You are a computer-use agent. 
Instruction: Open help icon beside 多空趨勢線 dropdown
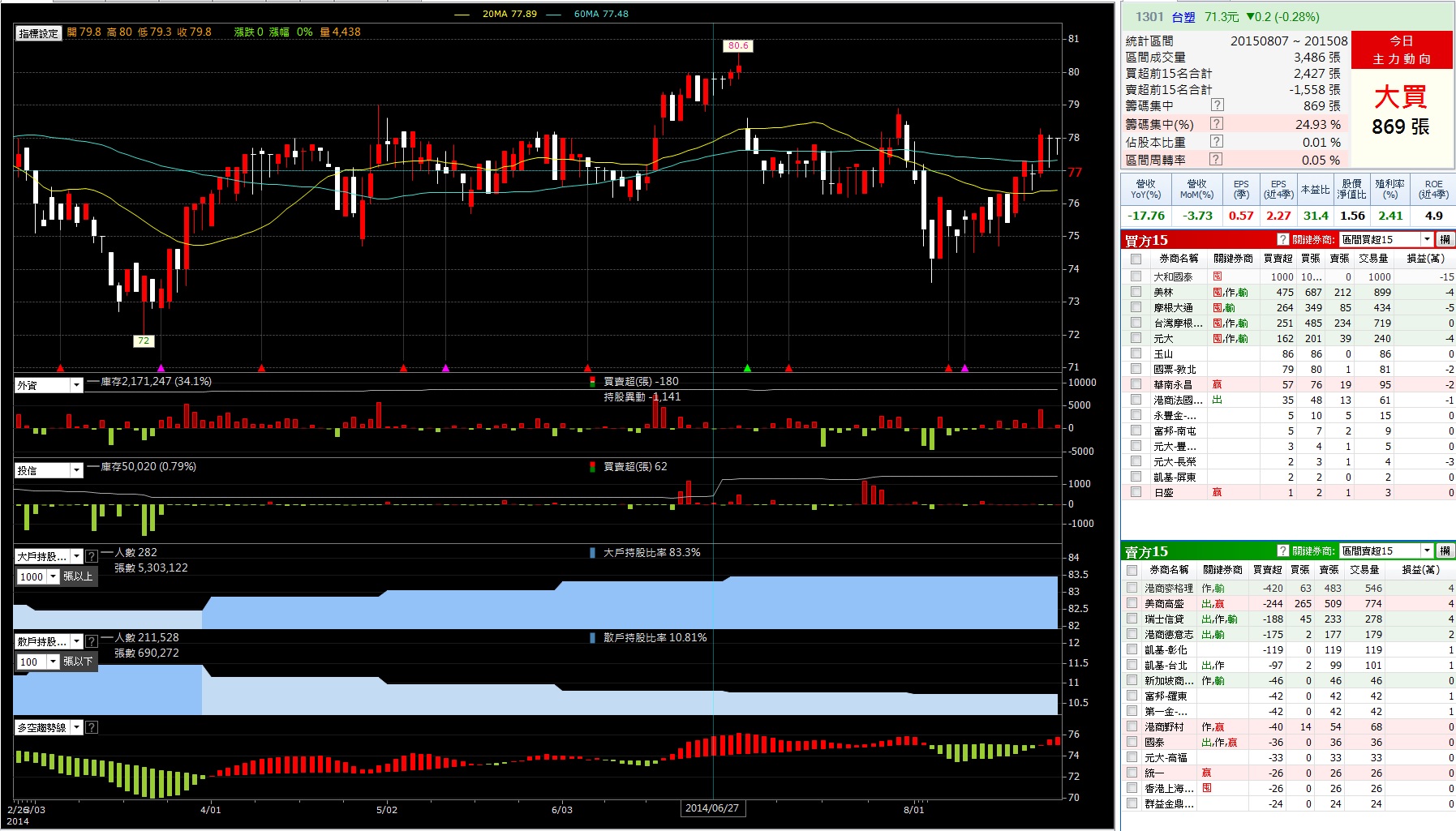pos(92,727)
